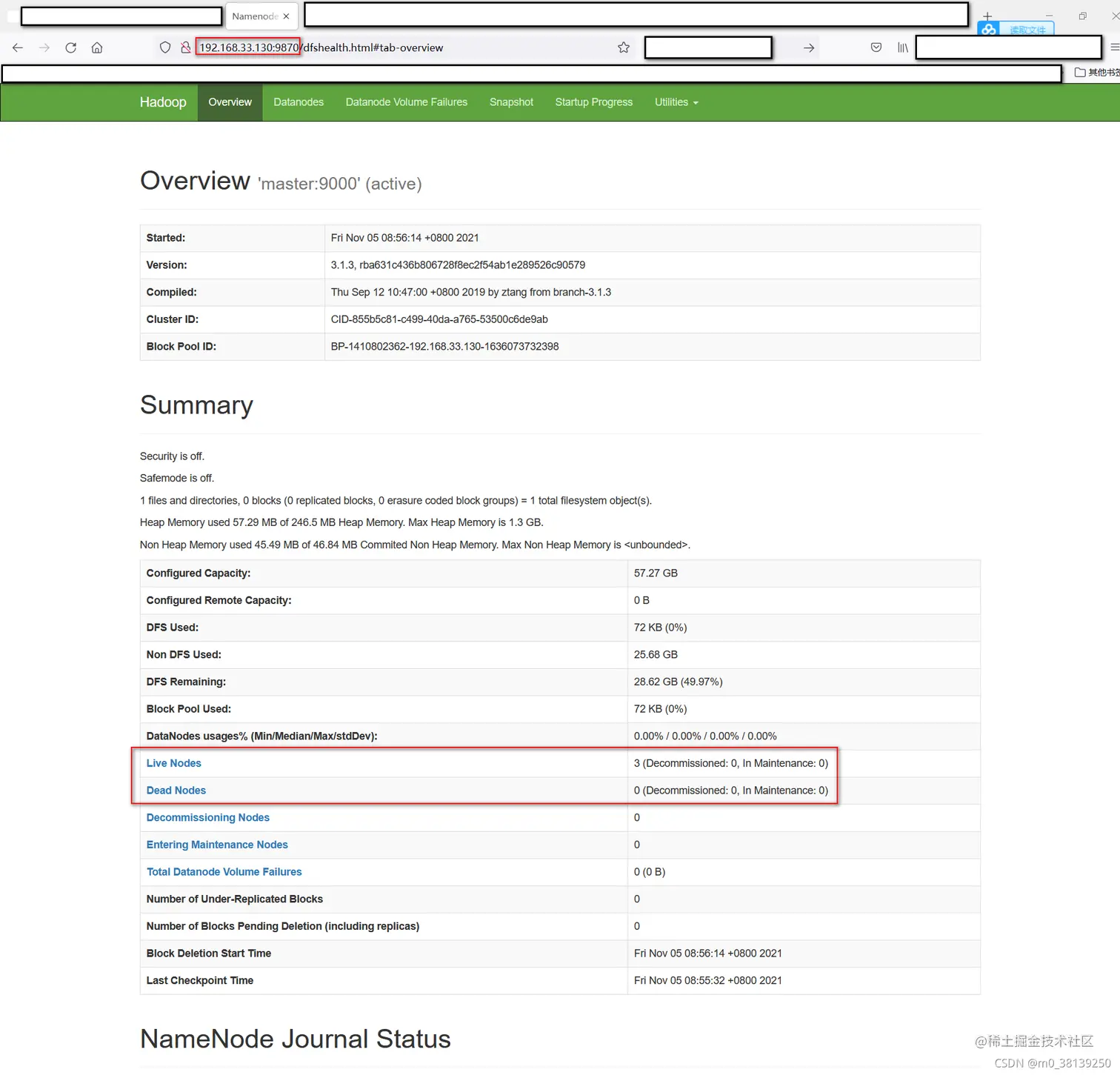Open the browser hamburger menu
Screen dimensions: 1120x1075
[x=1115, y=47]
